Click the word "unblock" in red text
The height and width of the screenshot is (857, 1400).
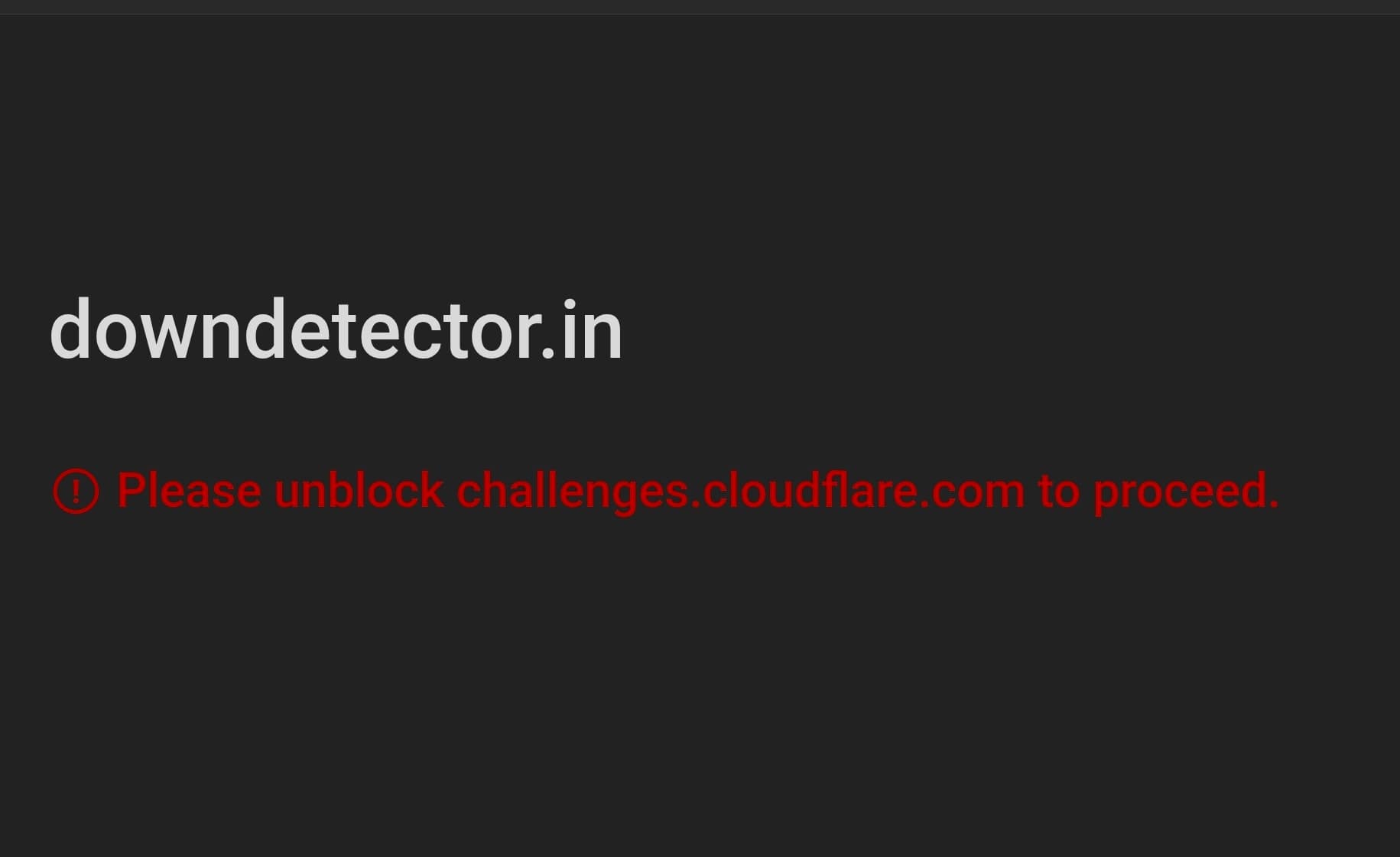pyautogui.click(x=359, y=491)
